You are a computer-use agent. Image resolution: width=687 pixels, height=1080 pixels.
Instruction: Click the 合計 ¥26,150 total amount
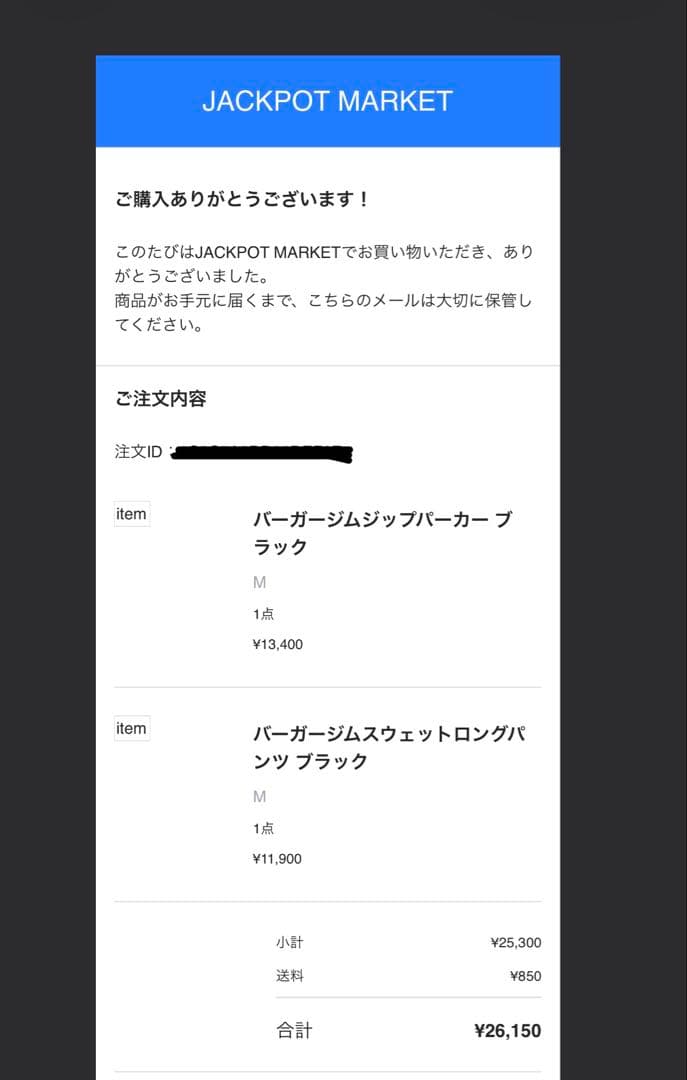[x=508, y=1031]
